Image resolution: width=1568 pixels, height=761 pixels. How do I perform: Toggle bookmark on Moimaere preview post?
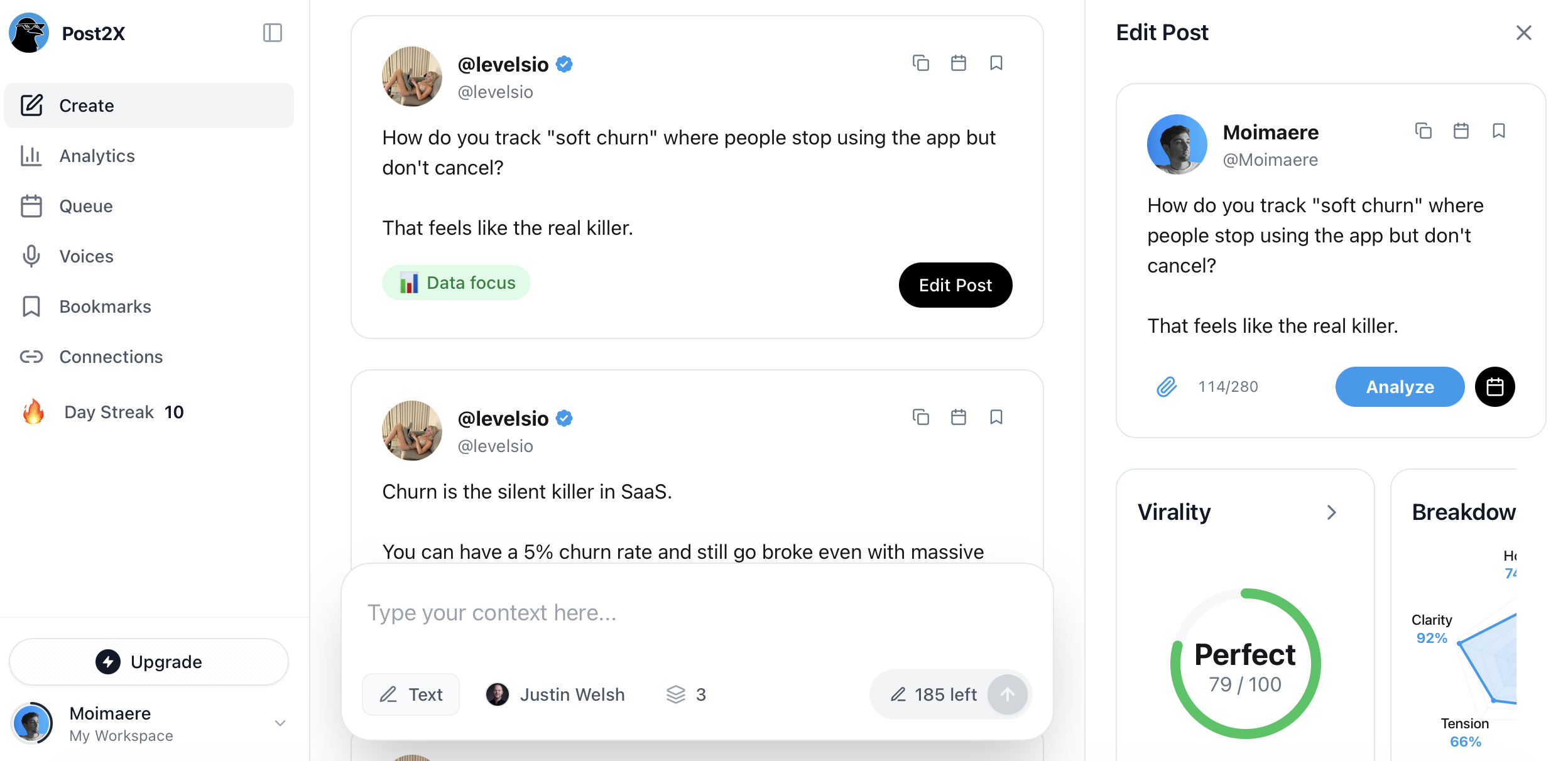point(1499,131)
